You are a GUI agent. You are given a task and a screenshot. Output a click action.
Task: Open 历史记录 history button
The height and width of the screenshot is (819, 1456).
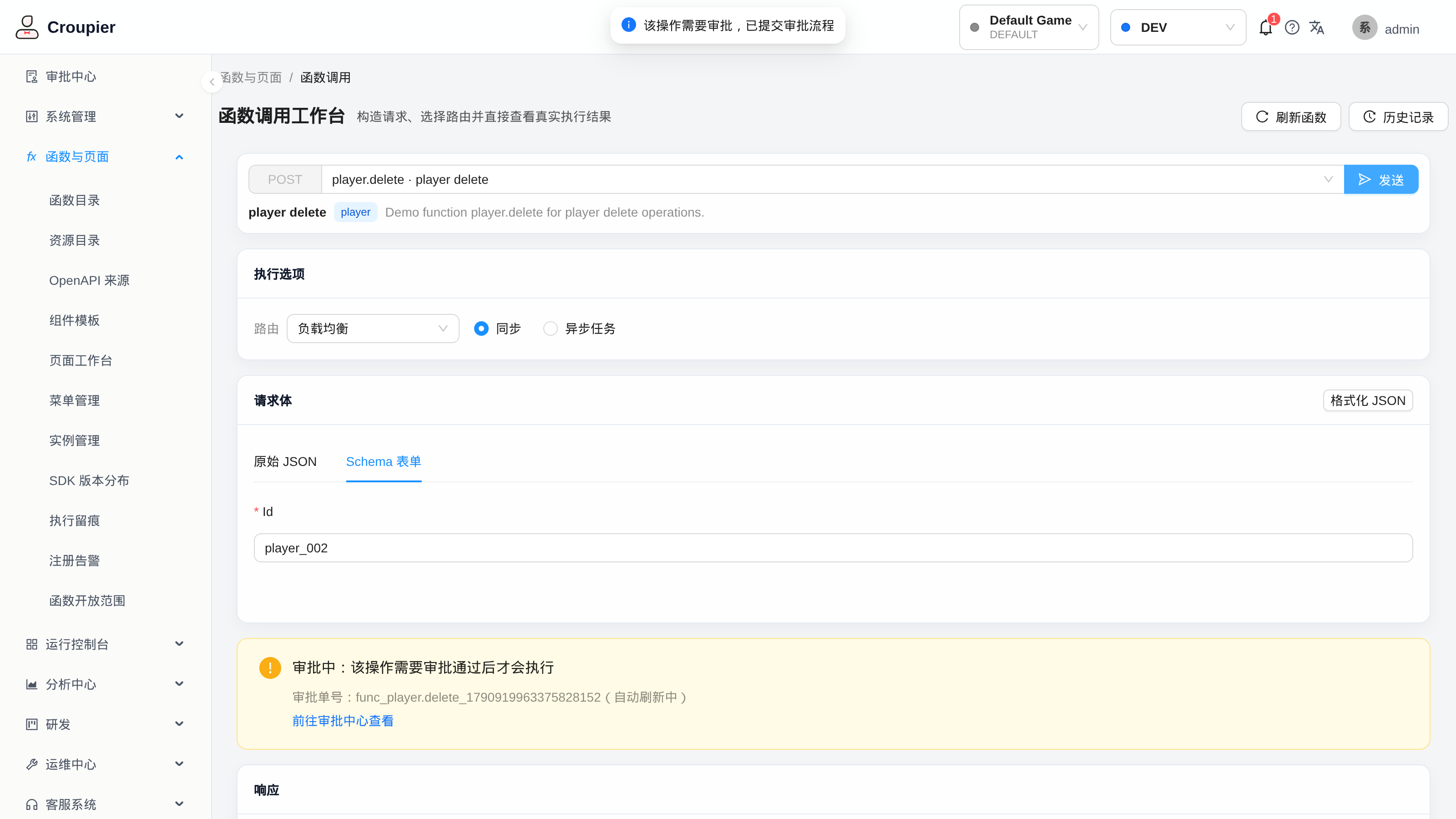tap(1398, 116)
